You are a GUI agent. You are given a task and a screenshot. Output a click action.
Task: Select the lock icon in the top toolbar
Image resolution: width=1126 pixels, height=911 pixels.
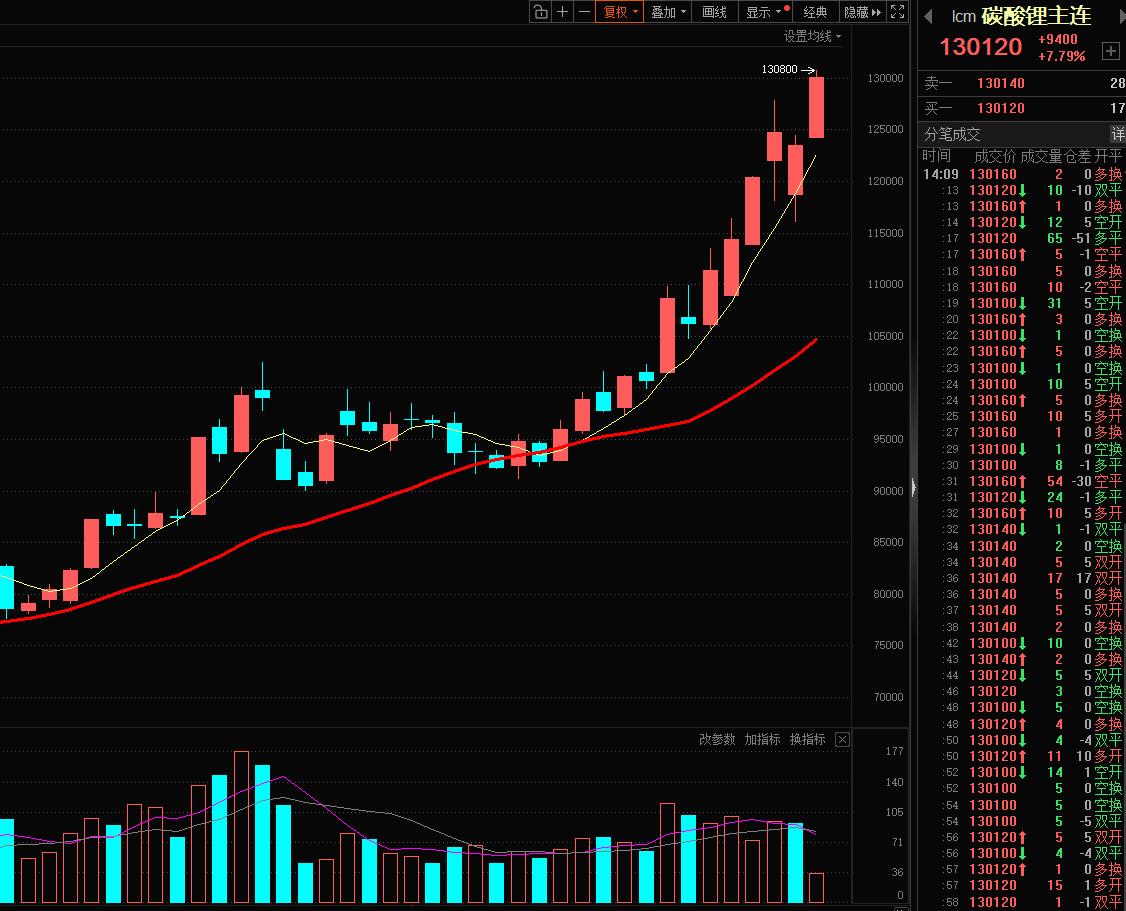pyautogui.click(x=539, y=13)
